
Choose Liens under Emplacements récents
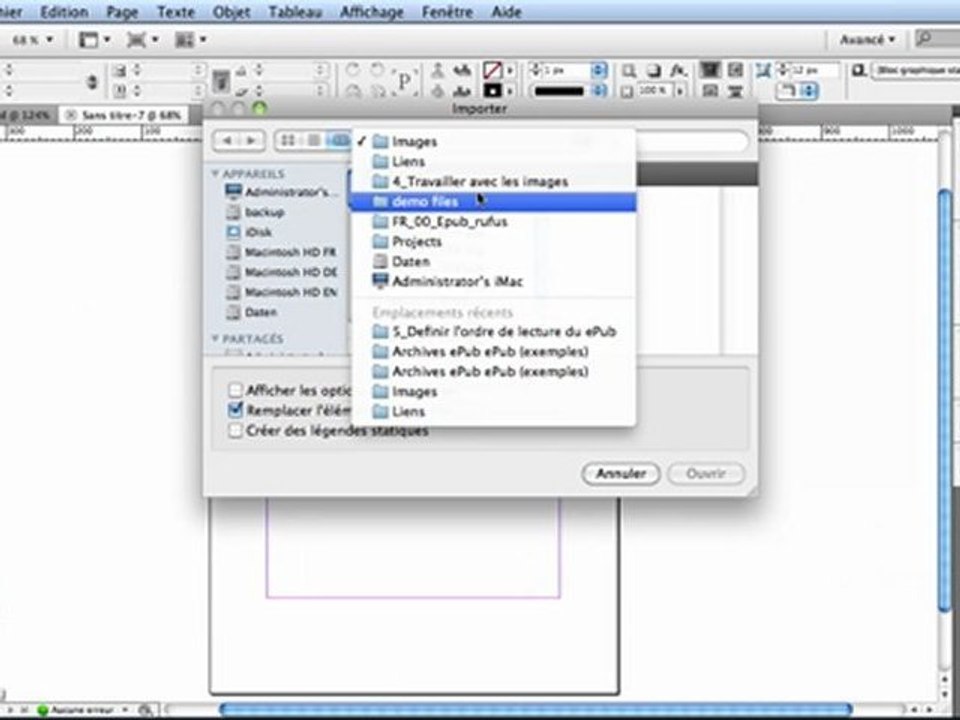pyautogui.click(x=493, y=411)
